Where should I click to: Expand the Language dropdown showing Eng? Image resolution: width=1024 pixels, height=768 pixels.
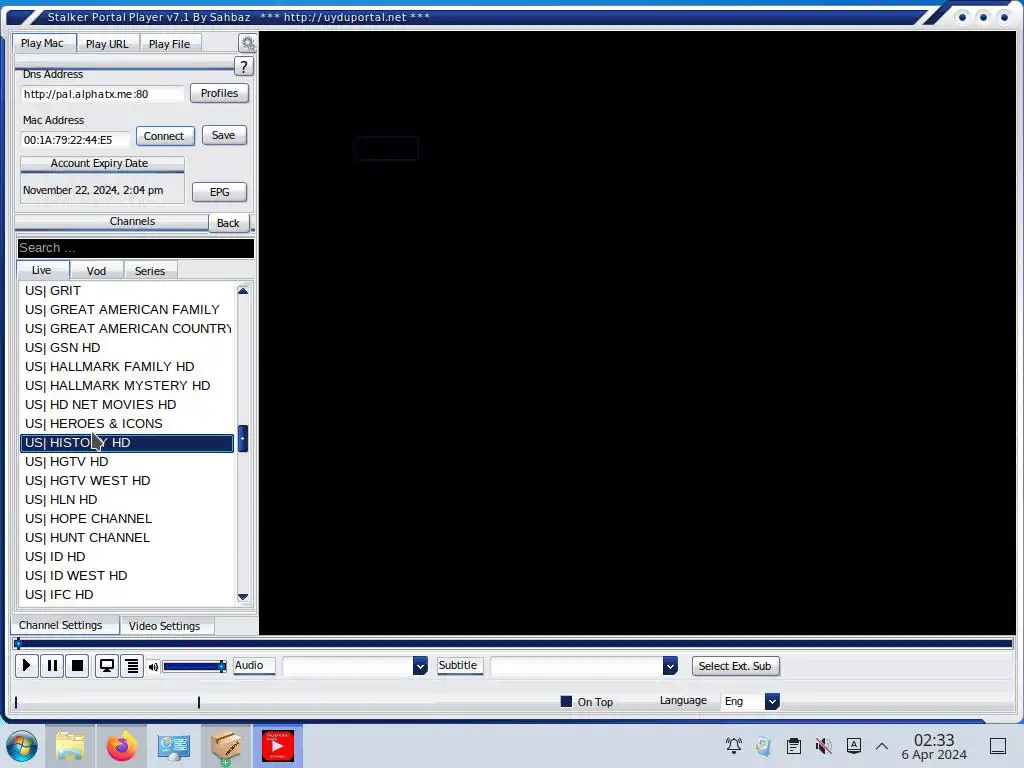click(772, 701)
